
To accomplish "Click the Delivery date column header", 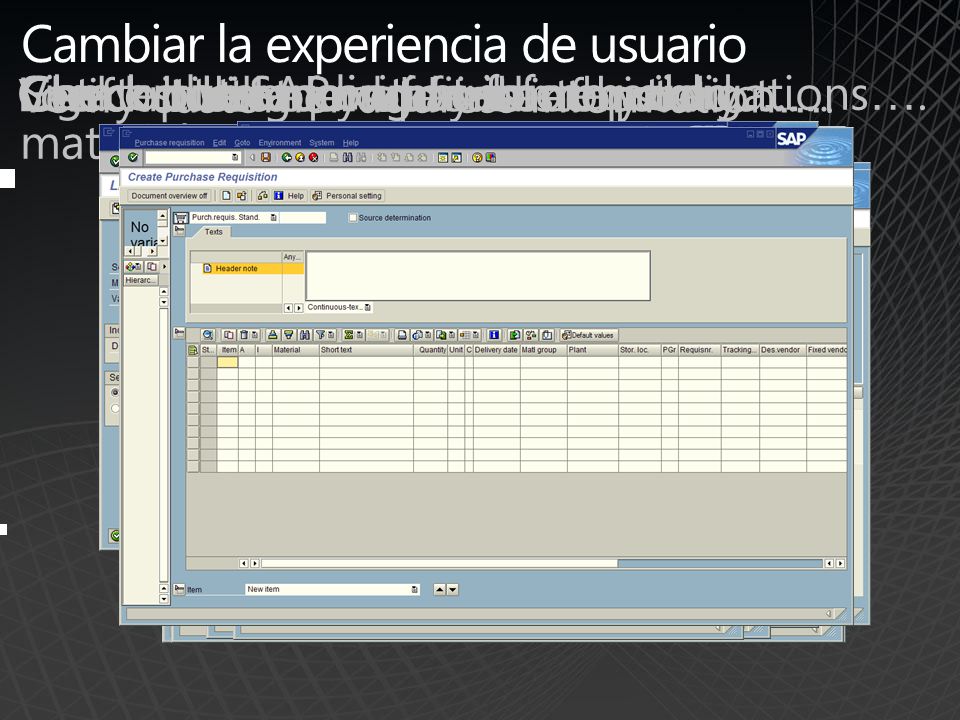I will [497, 350].
